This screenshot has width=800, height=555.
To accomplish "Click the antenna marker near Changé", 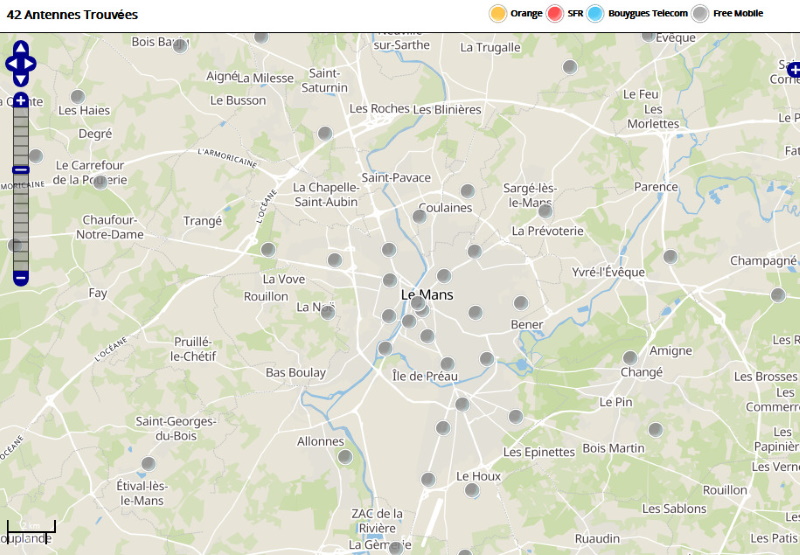I will 630,358.
